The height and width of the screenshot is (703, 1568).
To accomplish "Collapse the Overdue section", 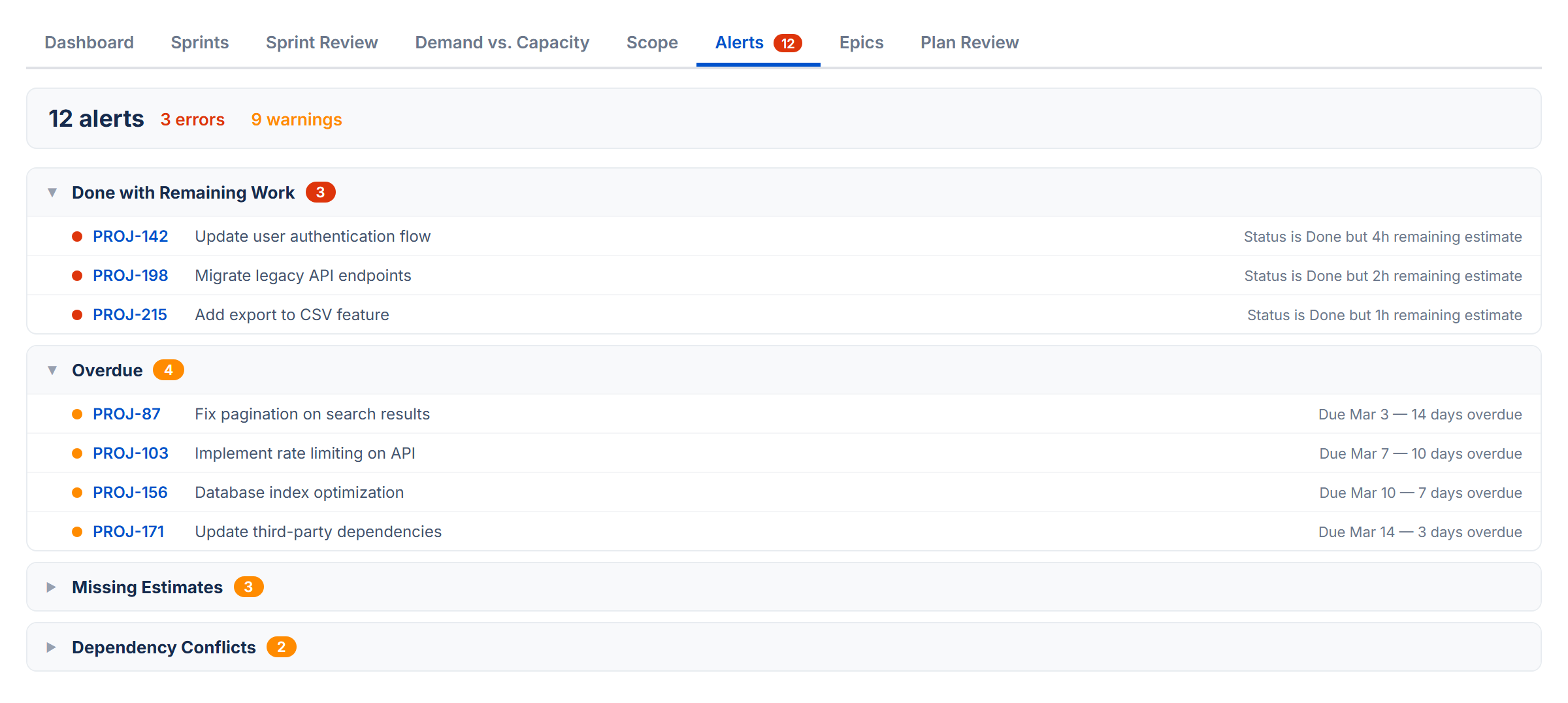I will [x=51, y=370].
